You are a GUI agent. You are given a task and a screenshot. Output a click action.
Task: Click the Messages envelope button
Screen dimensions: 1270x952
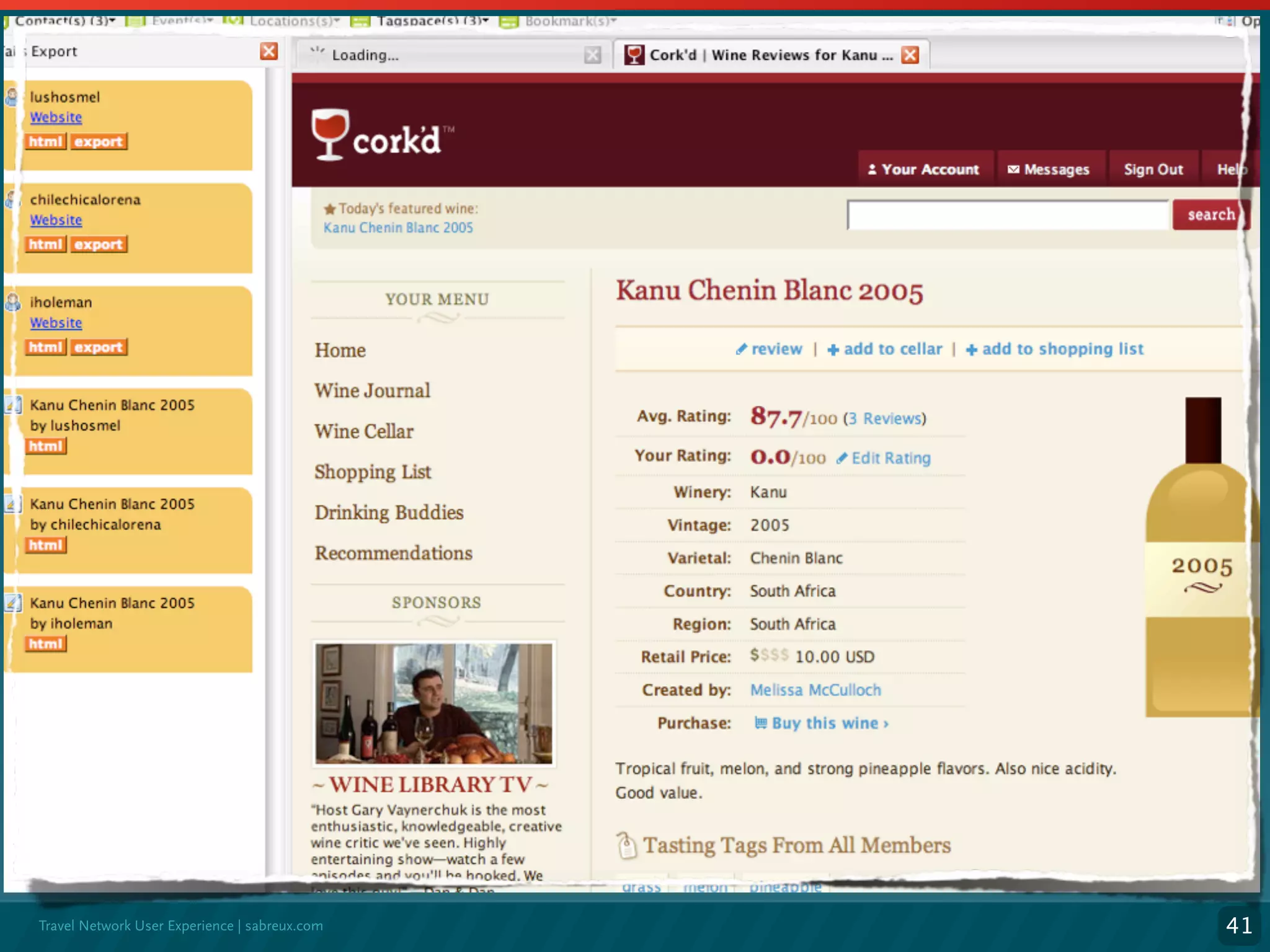(1049, 169)
